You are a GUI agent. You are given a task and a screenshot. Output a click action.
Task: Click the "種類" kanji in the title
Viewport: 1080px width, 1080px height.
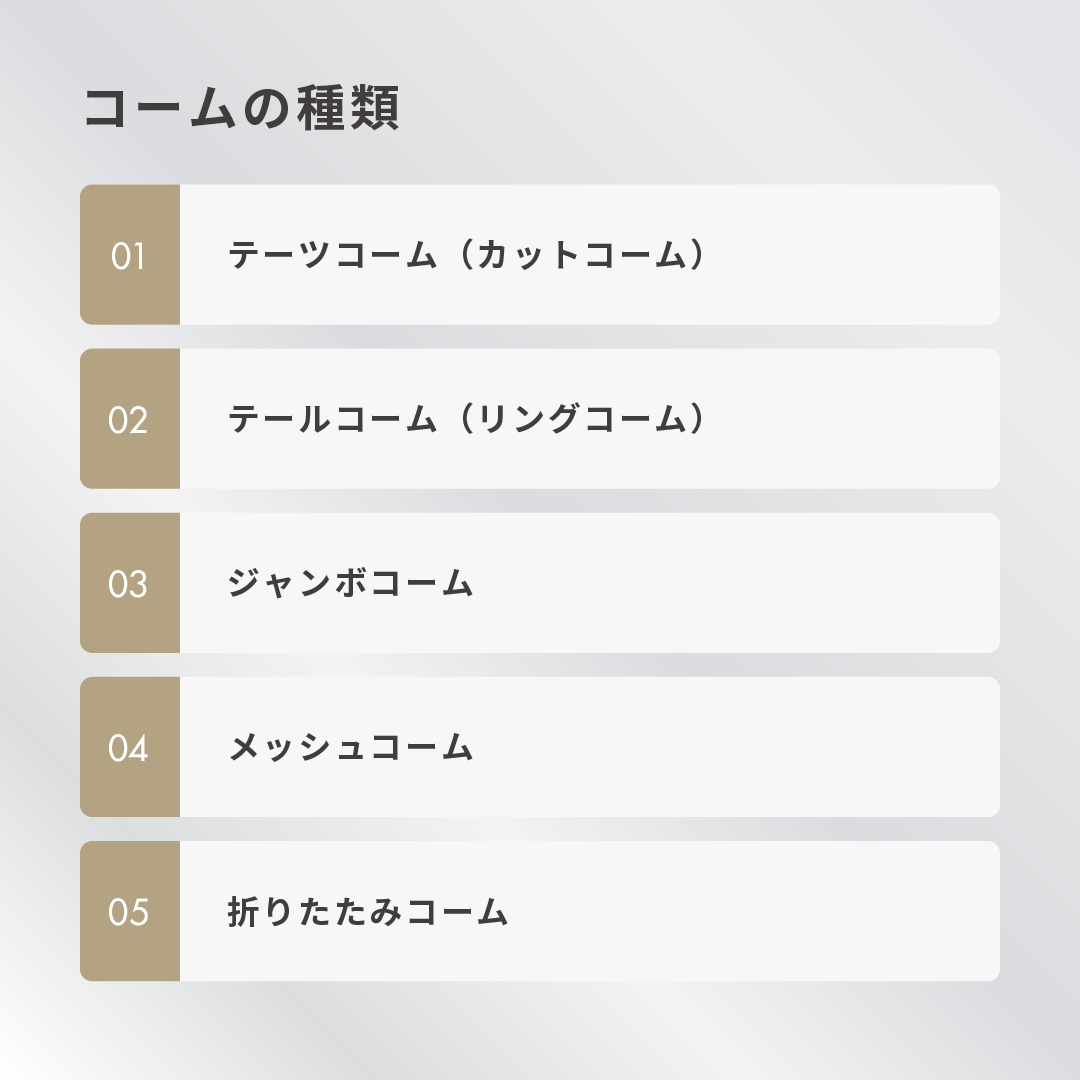click(348, 109)
